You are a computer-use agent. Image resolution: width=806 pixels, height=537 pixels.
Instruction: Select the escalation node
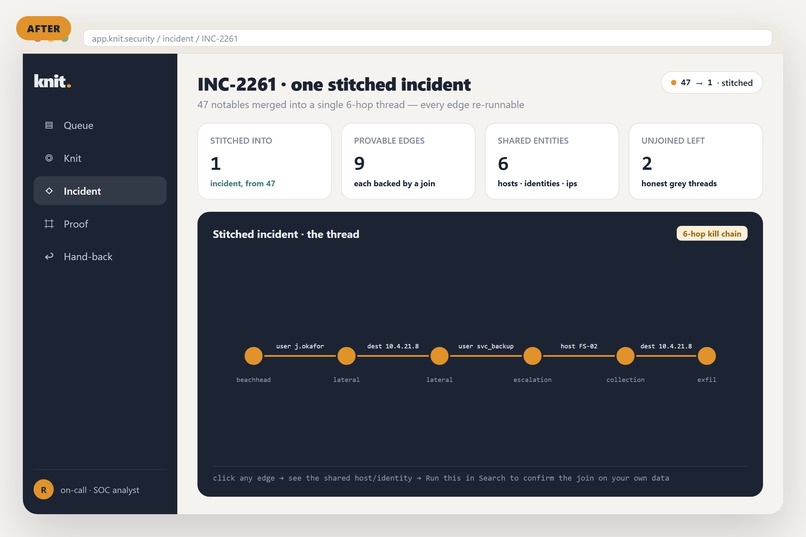click(x=533, y=356)
